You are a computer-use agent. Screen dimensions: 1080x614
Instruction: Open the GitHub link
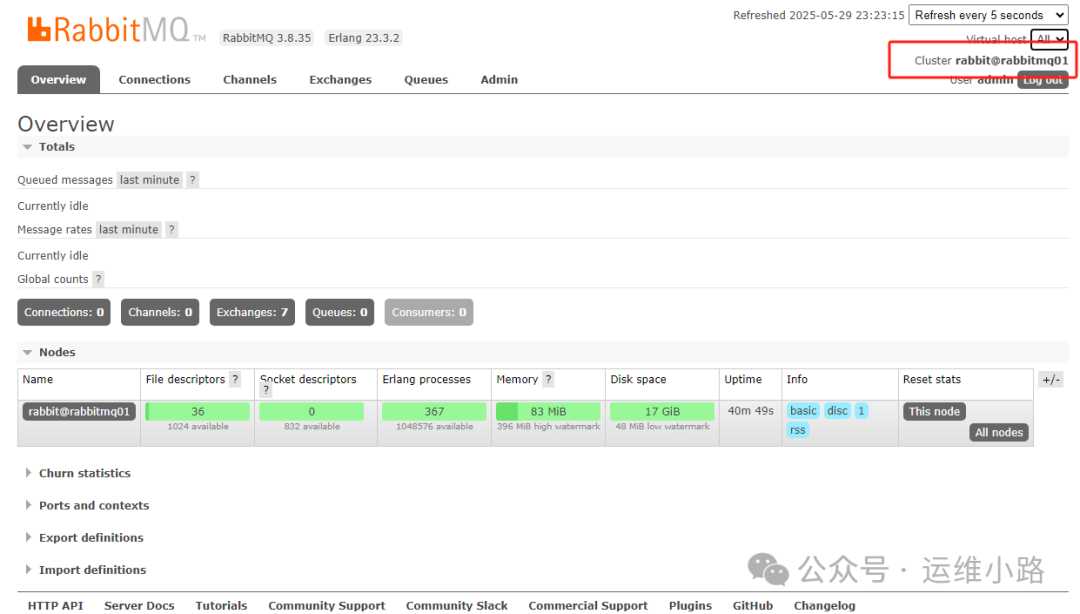[753, 606]
